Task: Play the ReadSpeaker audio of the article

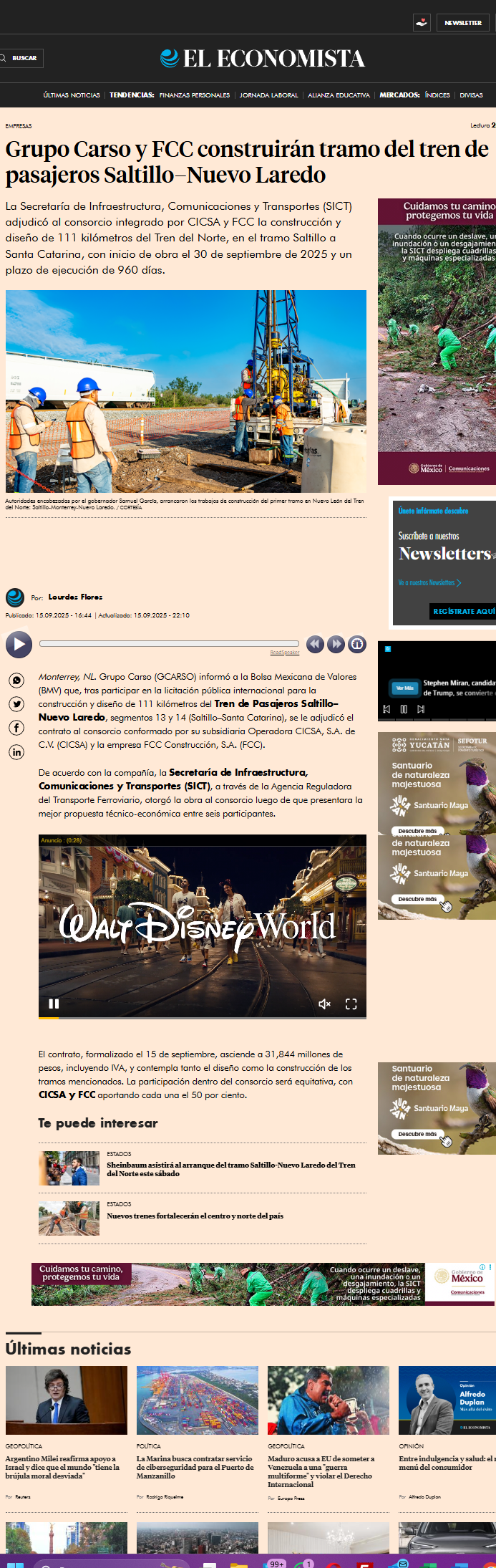Action: (19, 645)
